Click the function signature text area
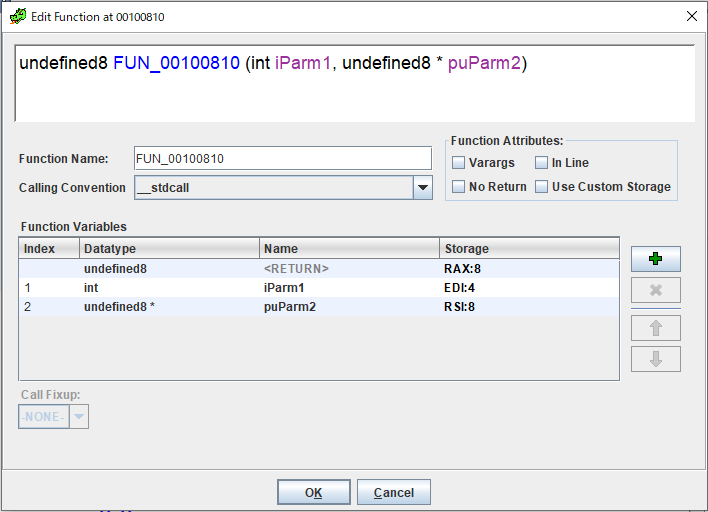The height and width of the screenshot is (512, 708). pos(355,84)
